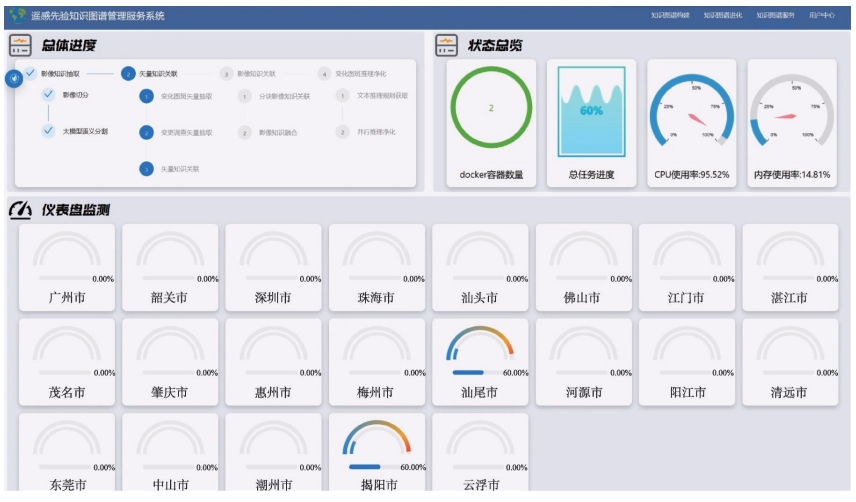This screenshot has height=502, width=856.
Task: Open the 知识图谱构建 menu
Action: [670, 16]
